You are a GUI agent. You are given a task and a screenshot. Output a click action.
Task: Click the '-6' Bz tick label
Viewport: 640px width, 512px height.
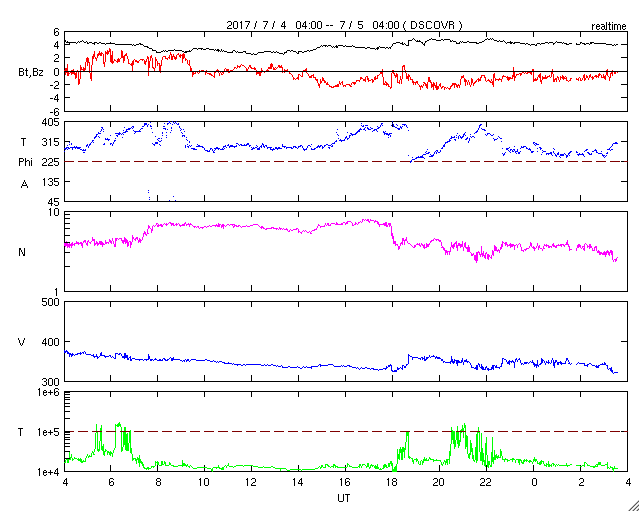click(x=55, y=111)
